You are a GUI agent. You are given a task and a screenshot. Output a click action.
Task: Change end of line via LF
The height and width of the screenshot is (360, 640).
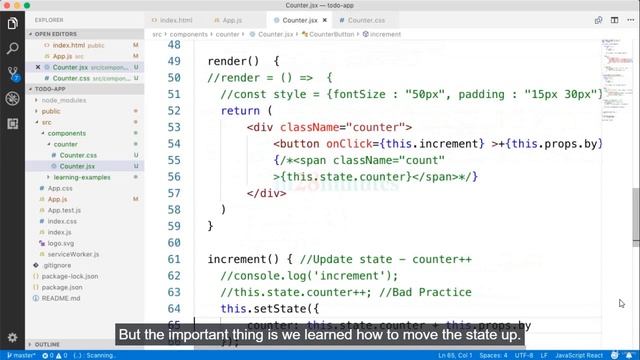[544, 356]
